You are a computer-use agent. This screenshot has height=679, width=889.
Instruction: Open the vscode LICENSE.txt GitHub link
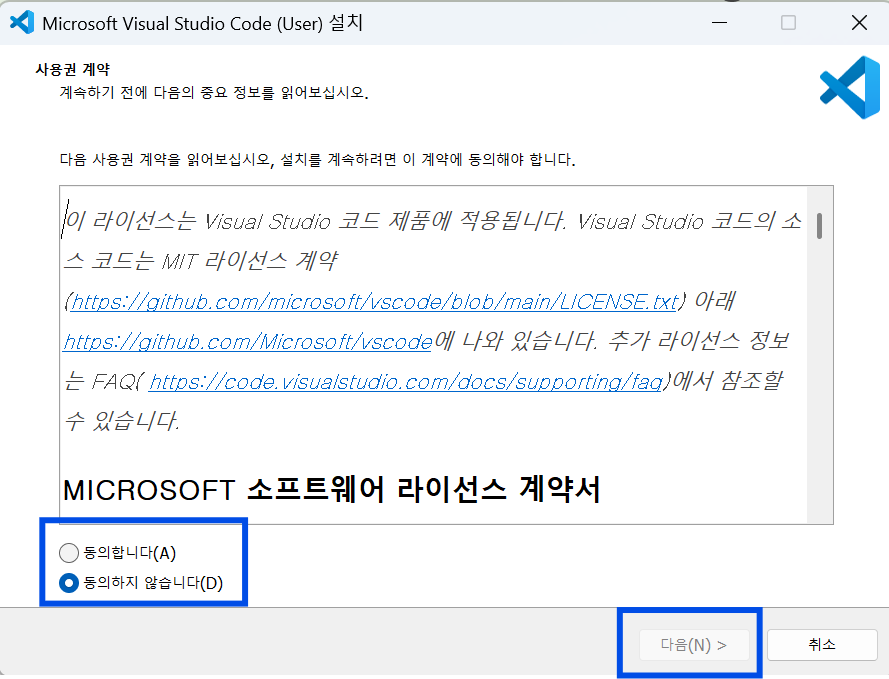[x=374, y=302]
